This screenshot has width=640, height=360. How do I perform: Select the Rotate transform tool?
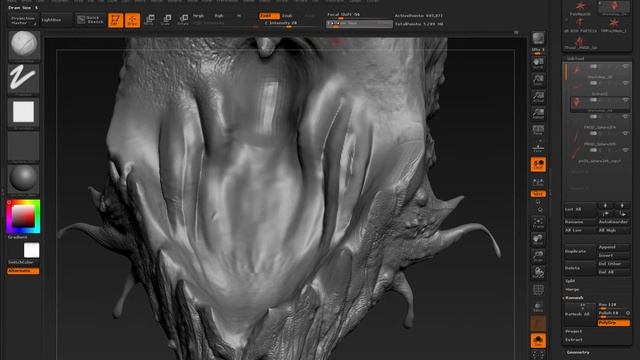(183, 20)
